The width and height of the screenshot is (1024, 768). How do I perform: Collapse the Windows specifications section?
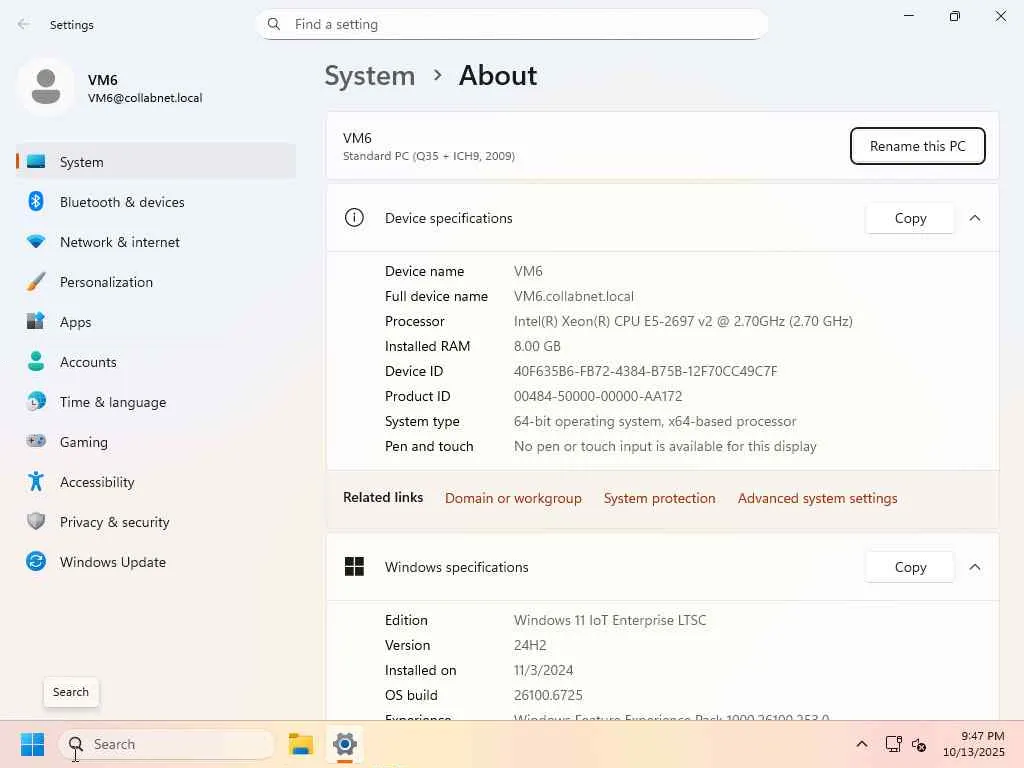[975, 567]
